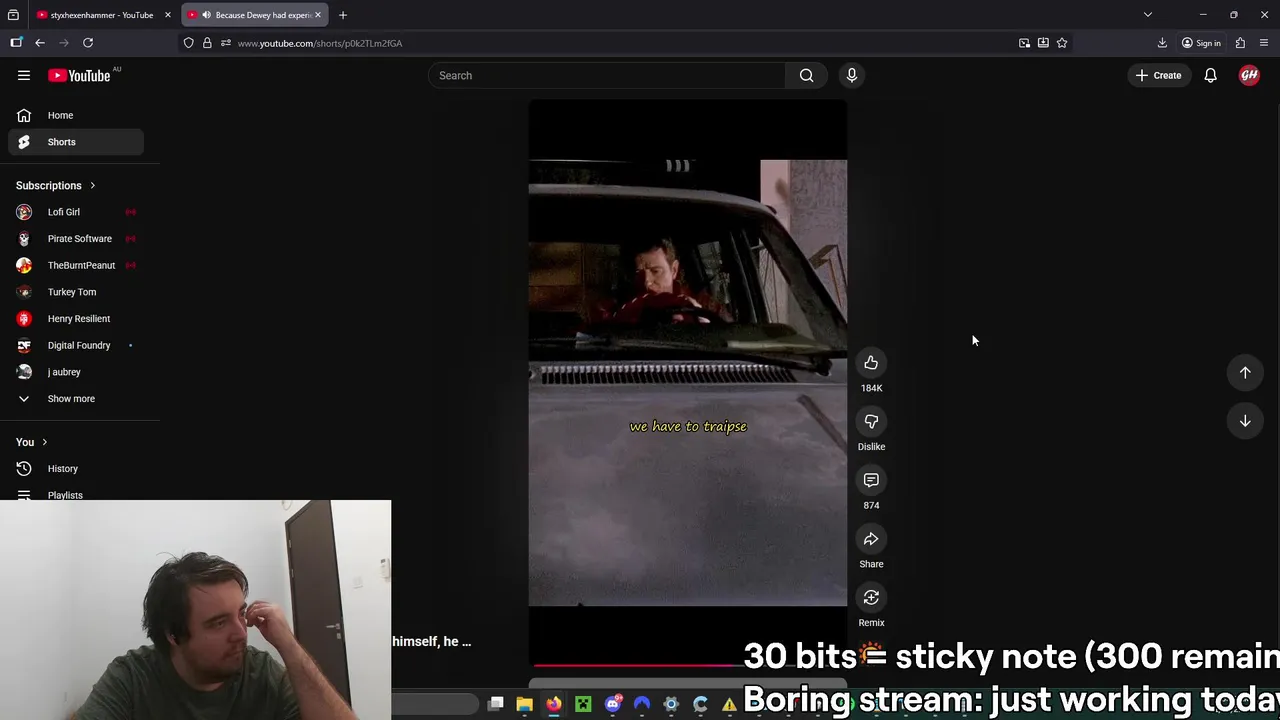
Task: Open browser extensions puzzle icon
Action: tap(1240, 43)
